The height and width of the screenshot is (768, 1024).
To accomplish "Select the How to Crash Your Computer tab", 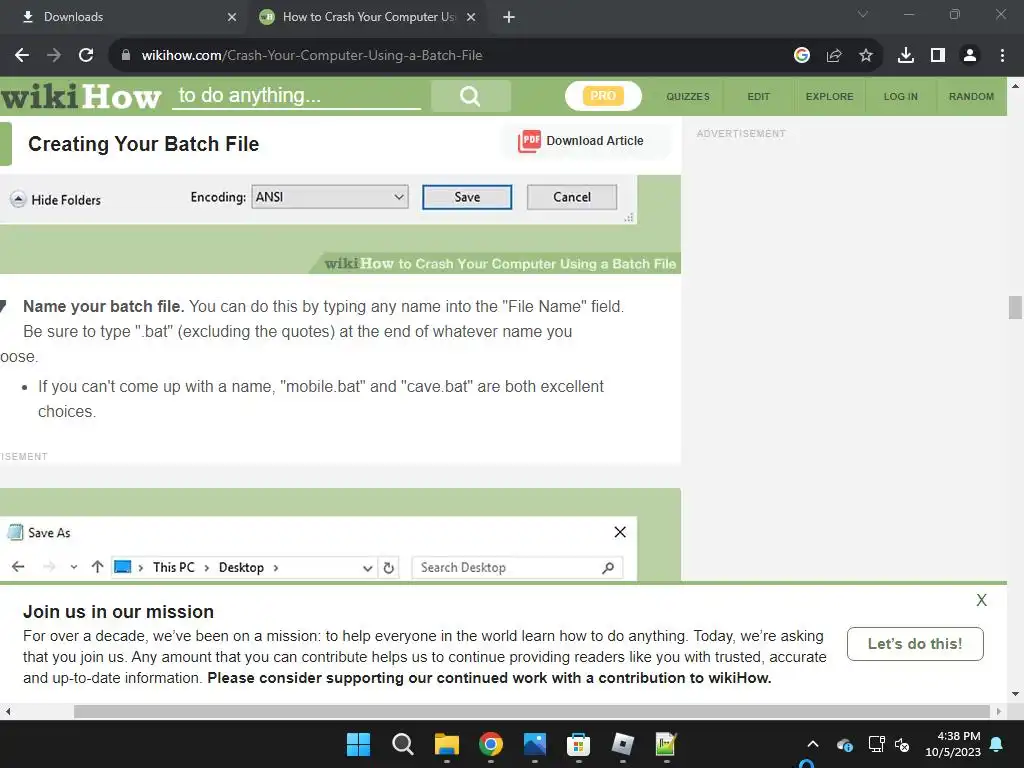I will [366, 17].
